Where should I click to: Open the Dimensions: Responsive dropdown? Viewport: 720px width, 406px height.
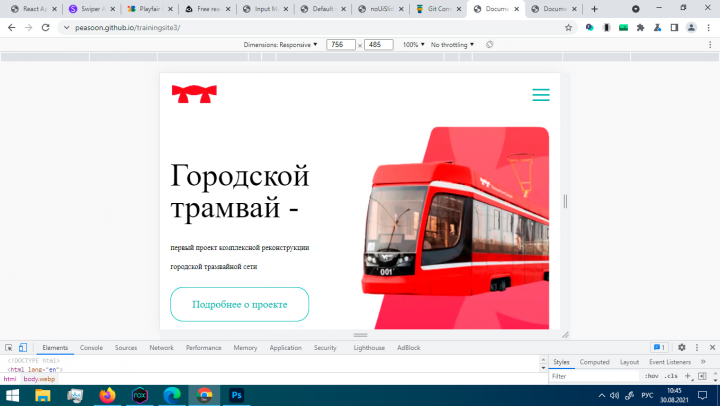(280, 45)
